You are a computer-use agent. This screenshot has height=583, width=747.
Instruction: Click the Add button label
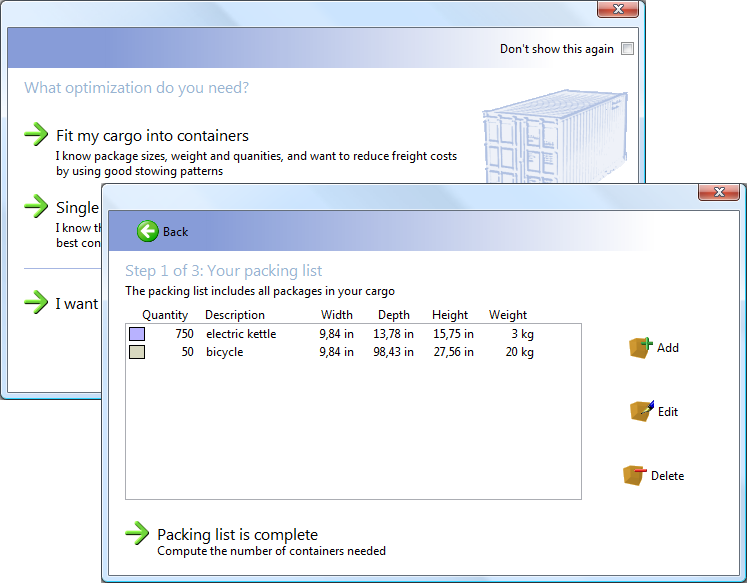click(x=668, y=348)
